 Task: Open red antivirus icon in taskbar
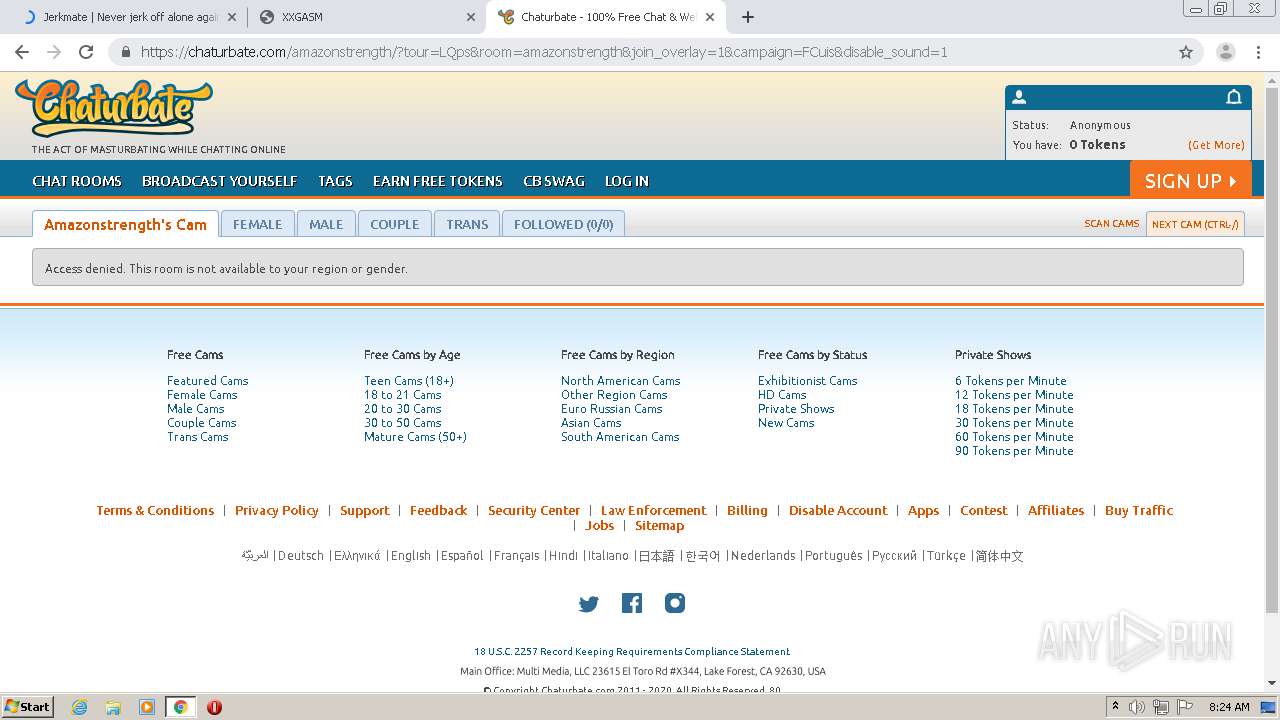(214, 707)
